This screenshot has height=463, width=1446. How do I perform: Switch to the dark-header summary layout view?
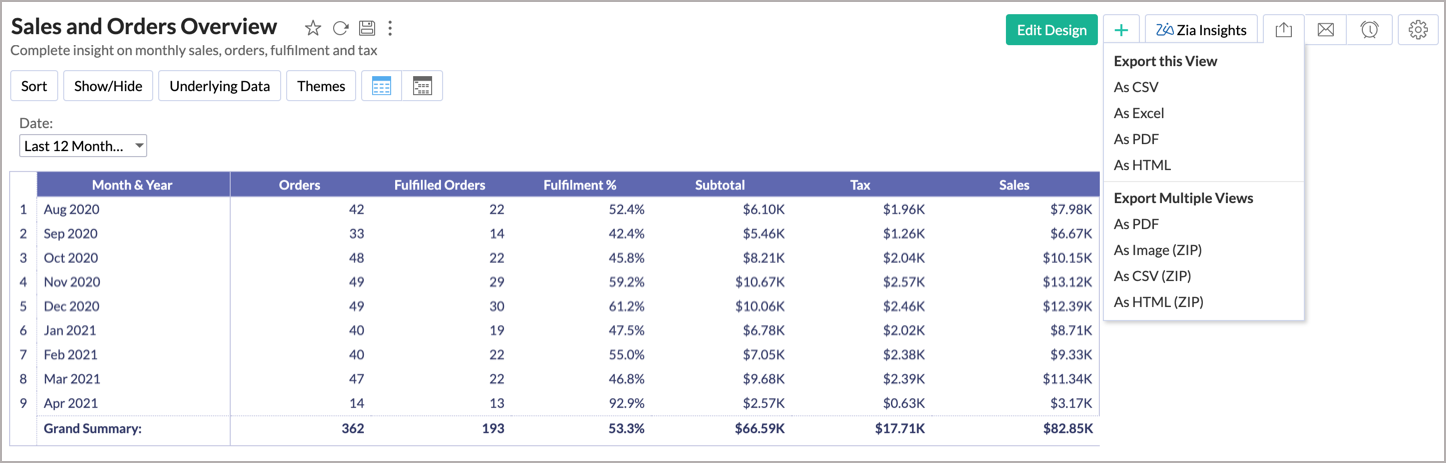pyautogui.click(x=422, y=86)
